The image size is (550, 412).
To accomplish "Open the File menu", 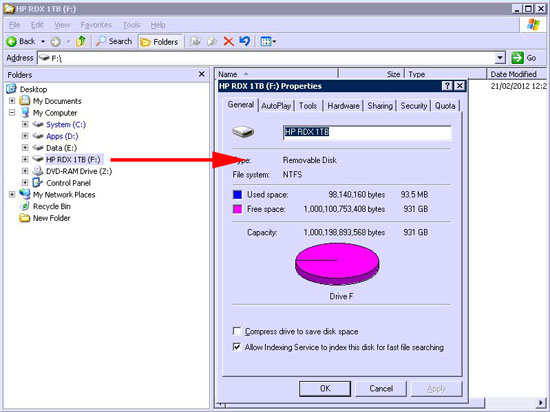I will pos(14,25).
